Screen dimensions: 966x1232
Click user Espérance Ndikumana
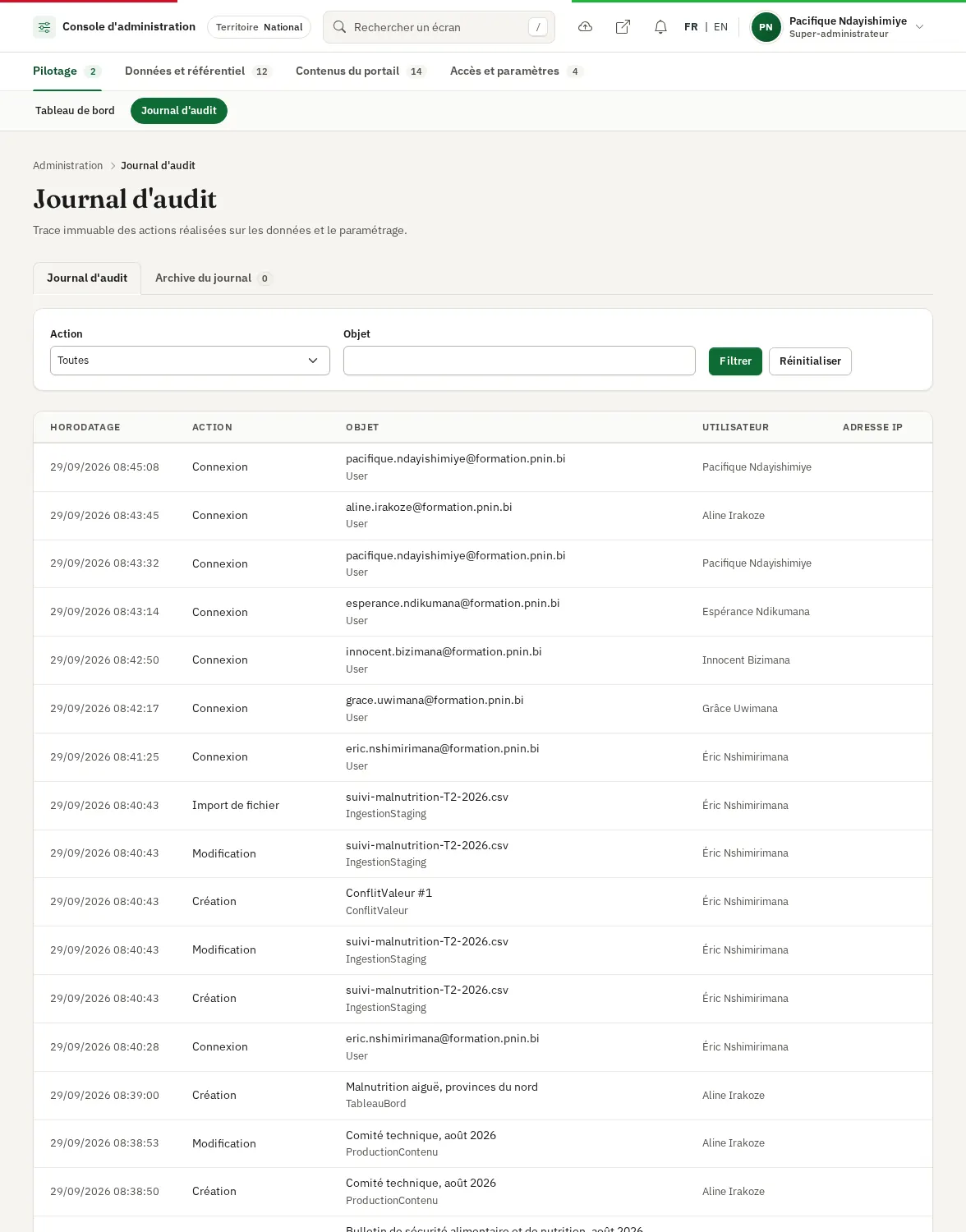point(756,612)
